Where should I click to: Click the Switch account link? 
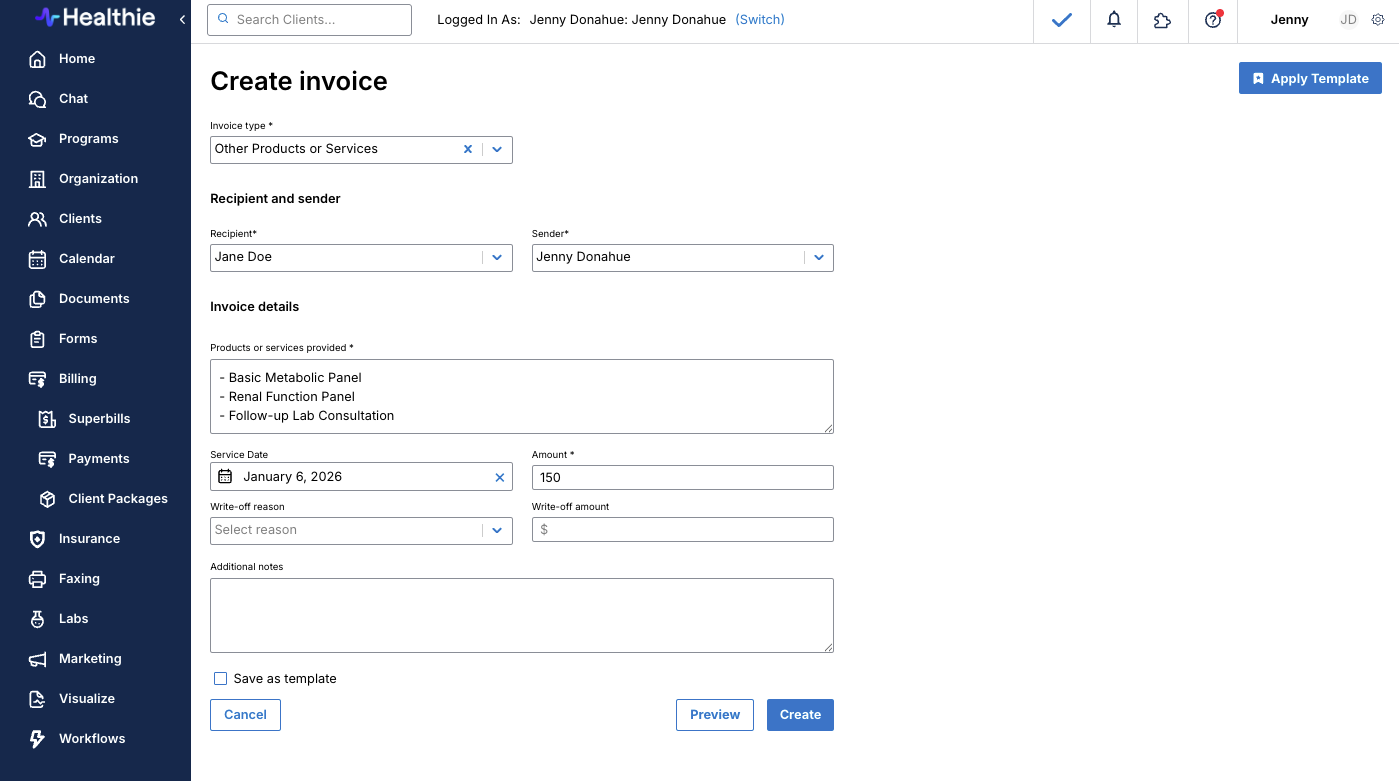(x=760, y=20)
